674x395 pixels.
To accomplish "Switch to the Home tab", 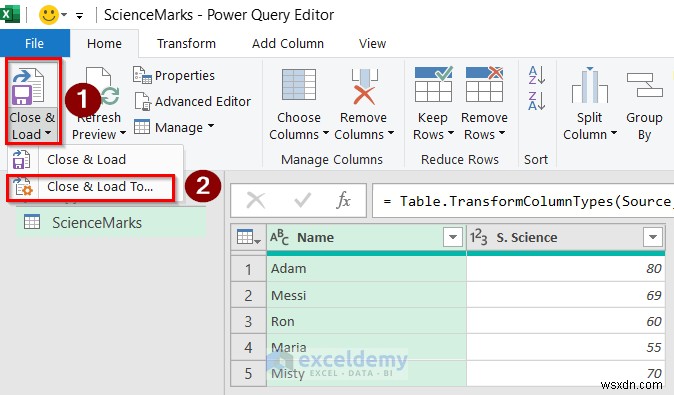I will [104, 43].
